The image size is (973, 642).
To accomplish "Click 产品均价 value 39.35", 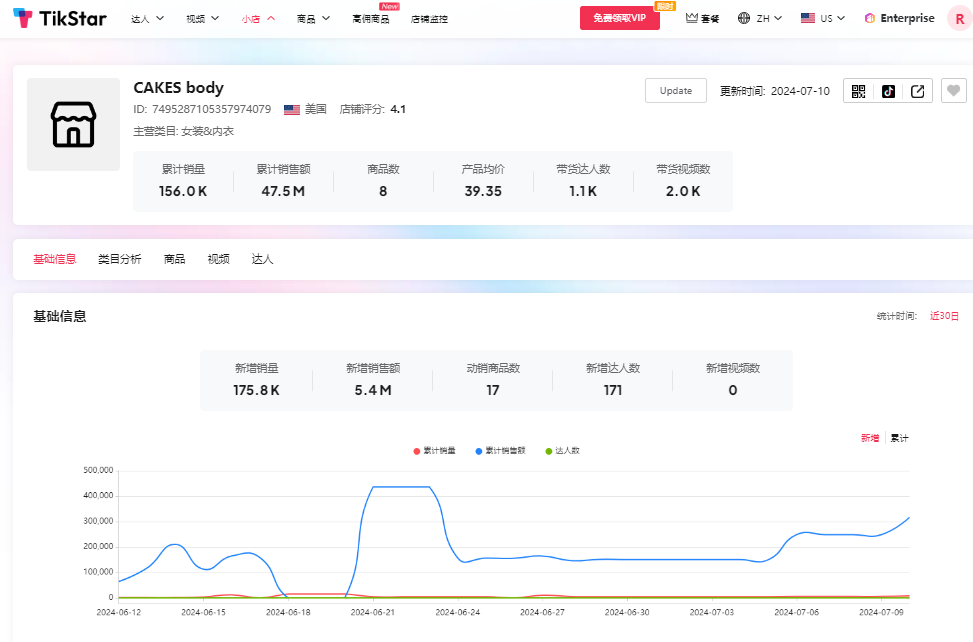I will pyautogui.click(x=483, y=191).
